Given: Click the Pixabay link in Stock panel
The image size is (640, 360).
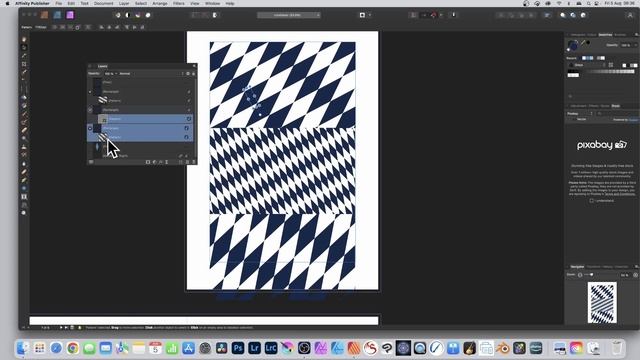Looking at the screenshot, I should tap(633, 120).
